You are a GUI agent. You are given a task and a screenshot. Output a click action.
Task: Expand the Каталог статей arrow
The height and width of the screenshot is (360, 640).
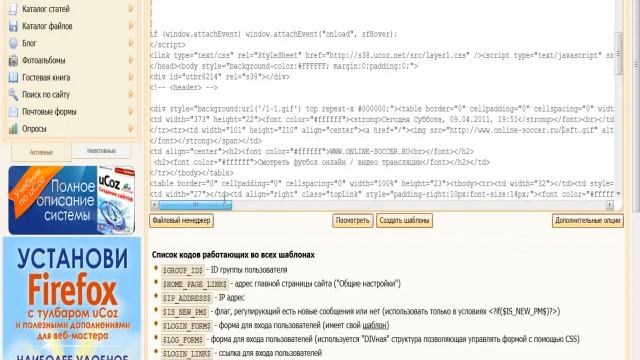click(x=131, y=9)
